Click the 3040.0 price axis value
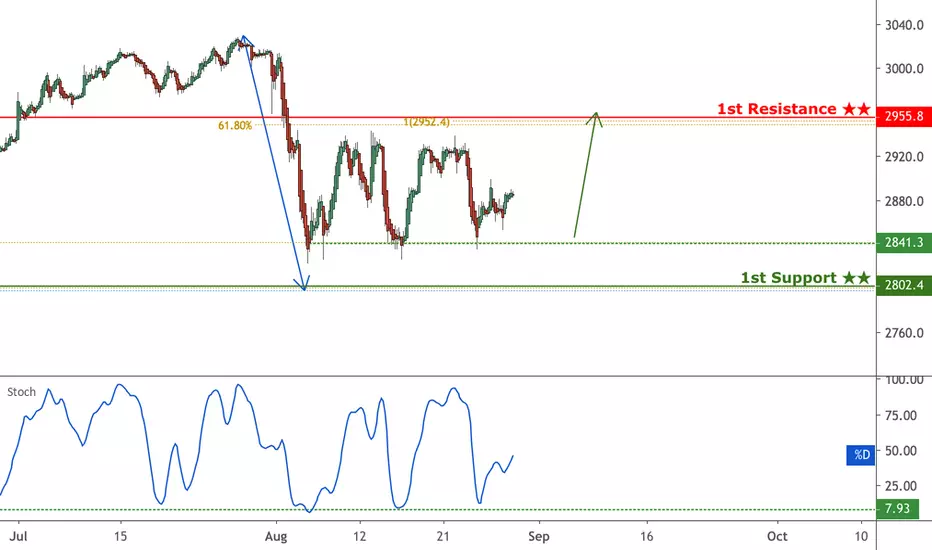Viewport: 932px width, 550px height. tap(904, 25)
